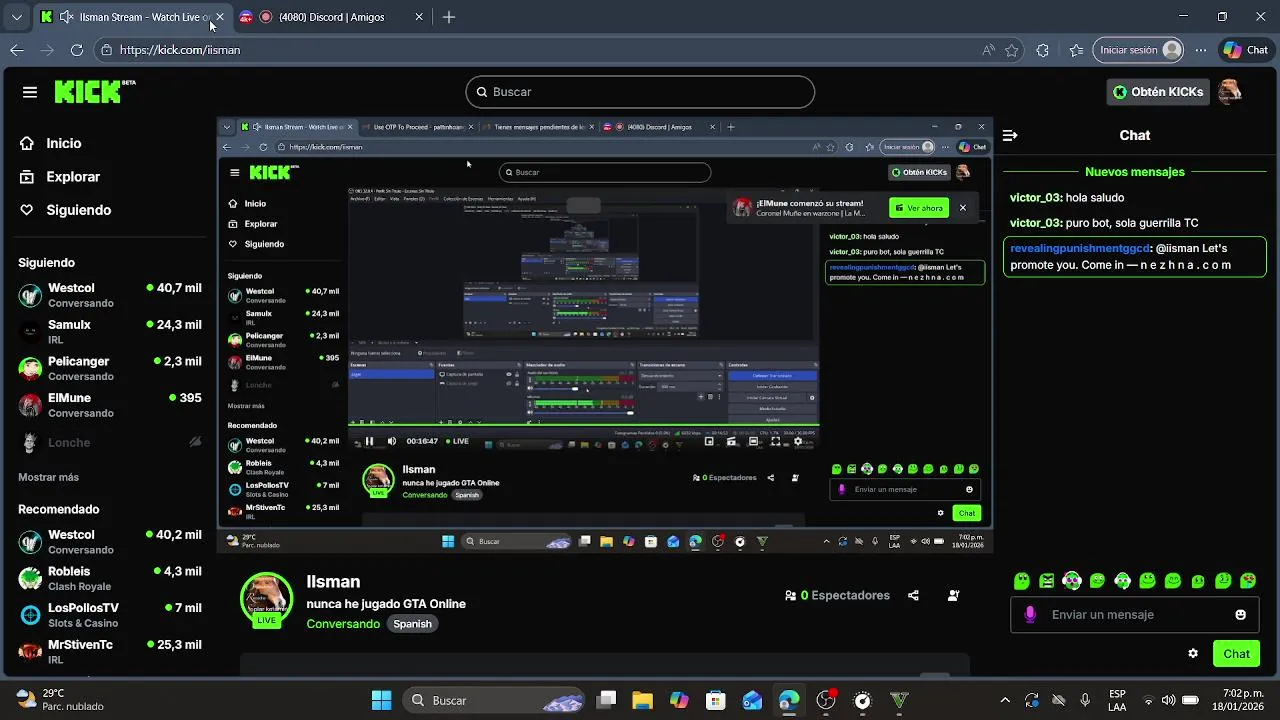Click the Spanish language tag

412,624
